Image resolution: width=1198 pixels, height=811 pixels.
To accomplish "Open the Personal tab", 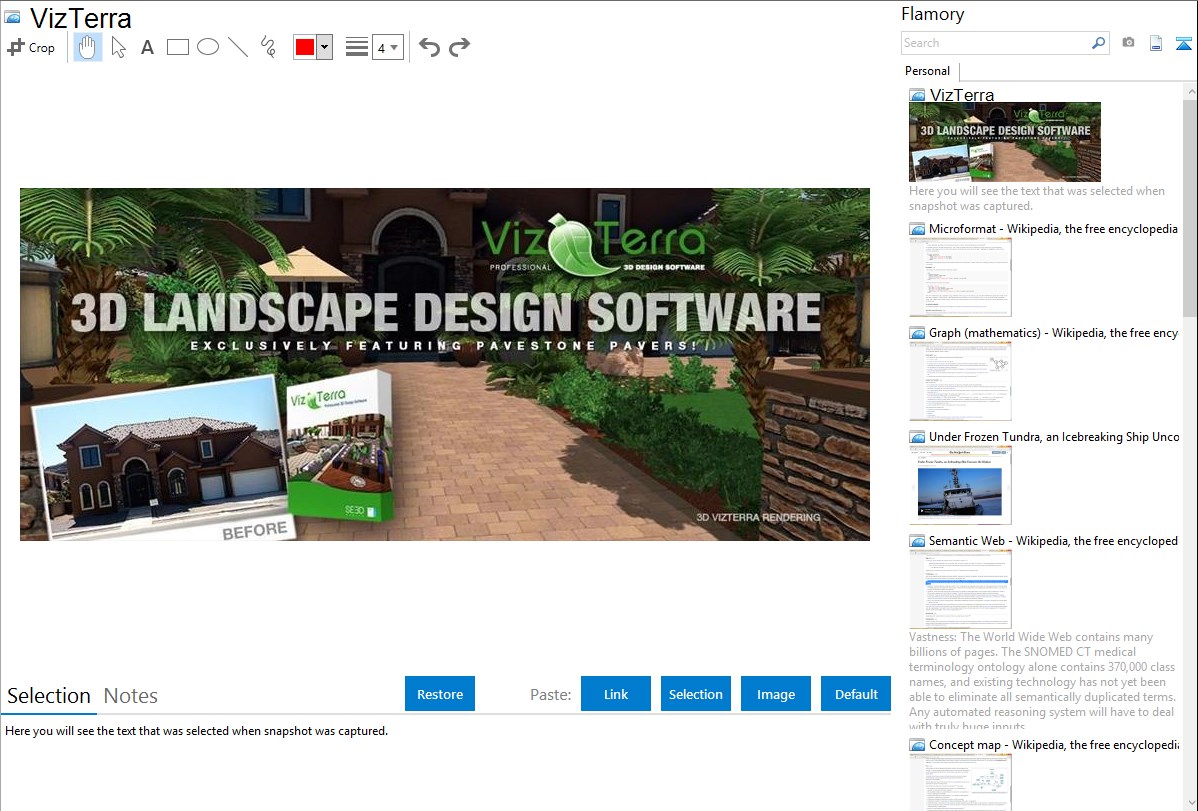I will [927, 71].
